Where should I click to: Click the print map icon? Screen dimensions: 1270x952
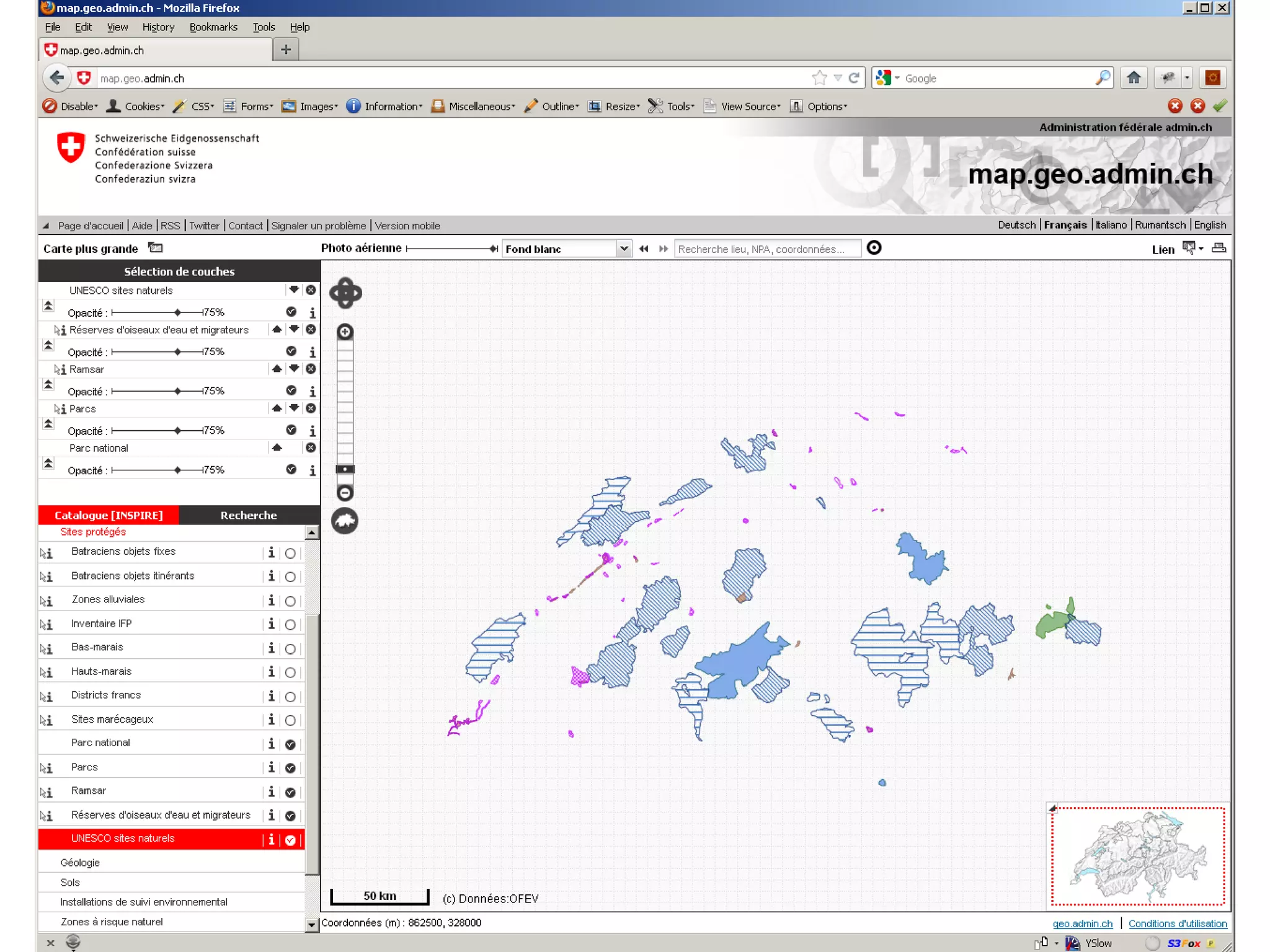point(1219,249)
